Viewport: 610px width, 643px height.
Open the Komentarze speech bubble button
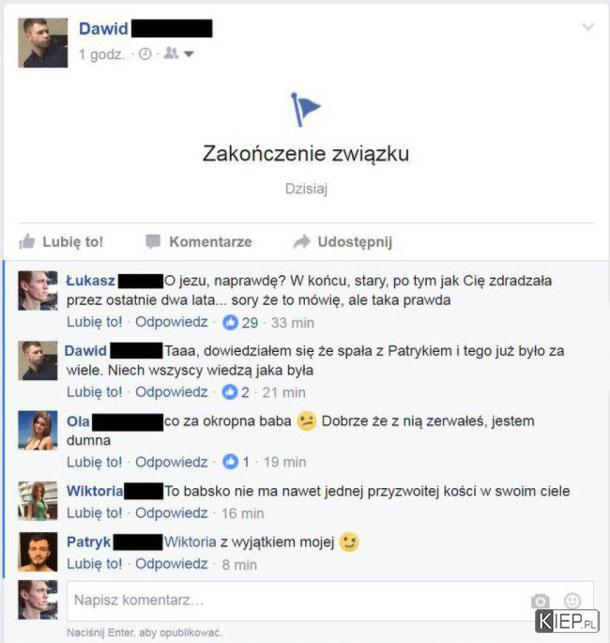point(199,242)
